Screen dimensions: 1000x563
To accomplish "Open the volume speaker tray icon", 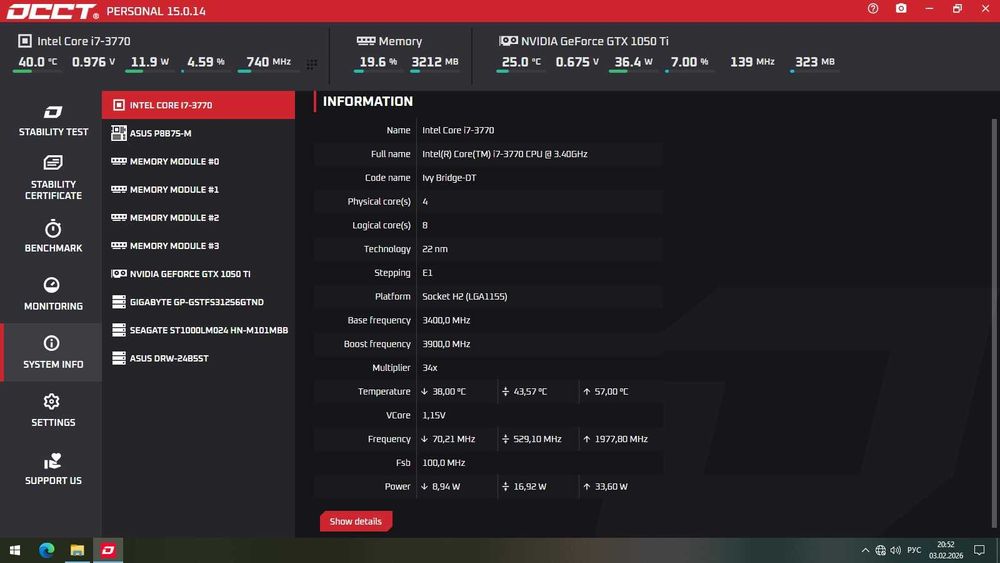I will 895,550.
